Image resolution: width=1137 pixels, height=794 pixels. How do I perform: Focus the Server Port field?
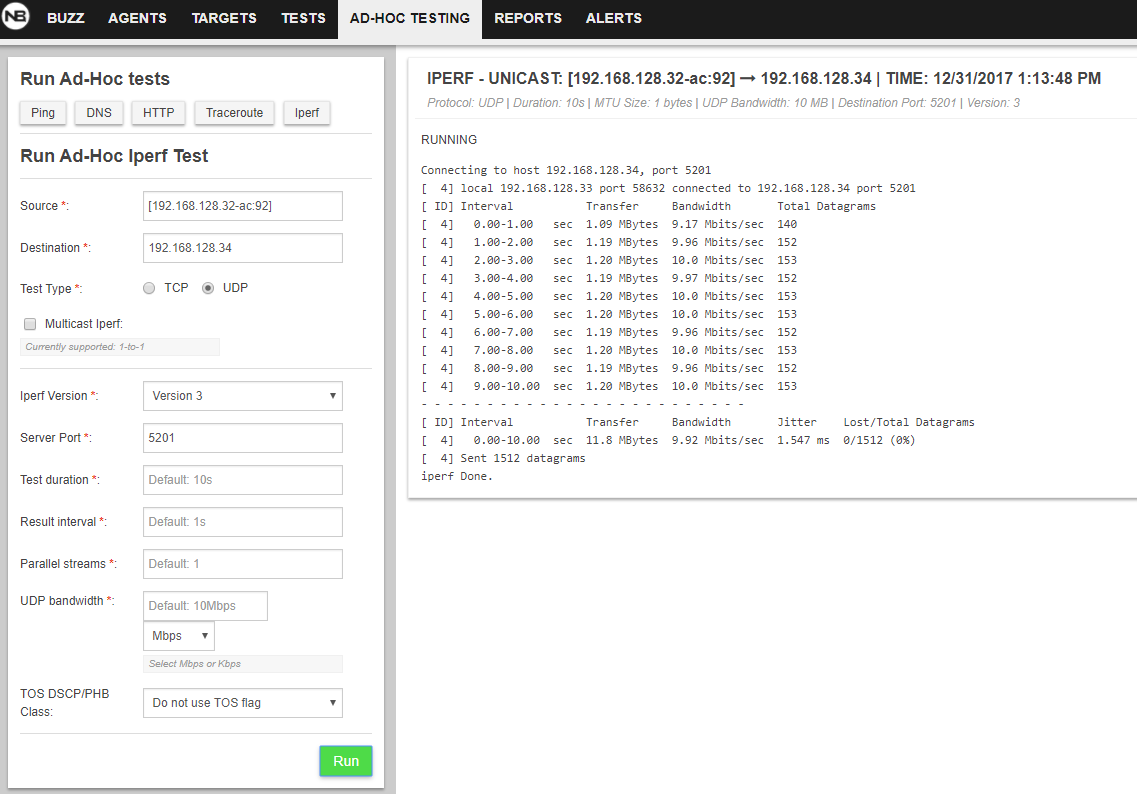pyautogui.click(x=243, y=438)
